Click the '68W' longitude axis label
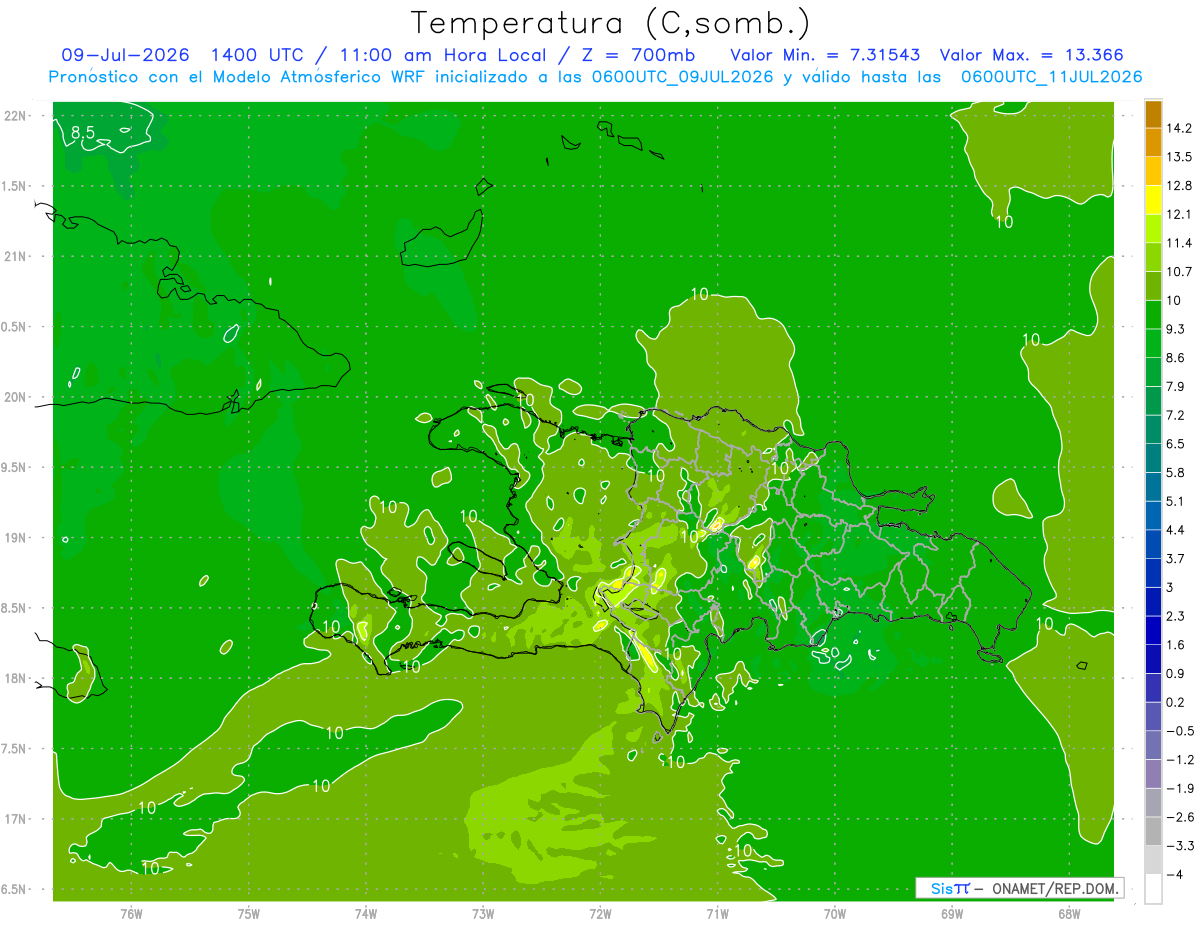 1069,914
